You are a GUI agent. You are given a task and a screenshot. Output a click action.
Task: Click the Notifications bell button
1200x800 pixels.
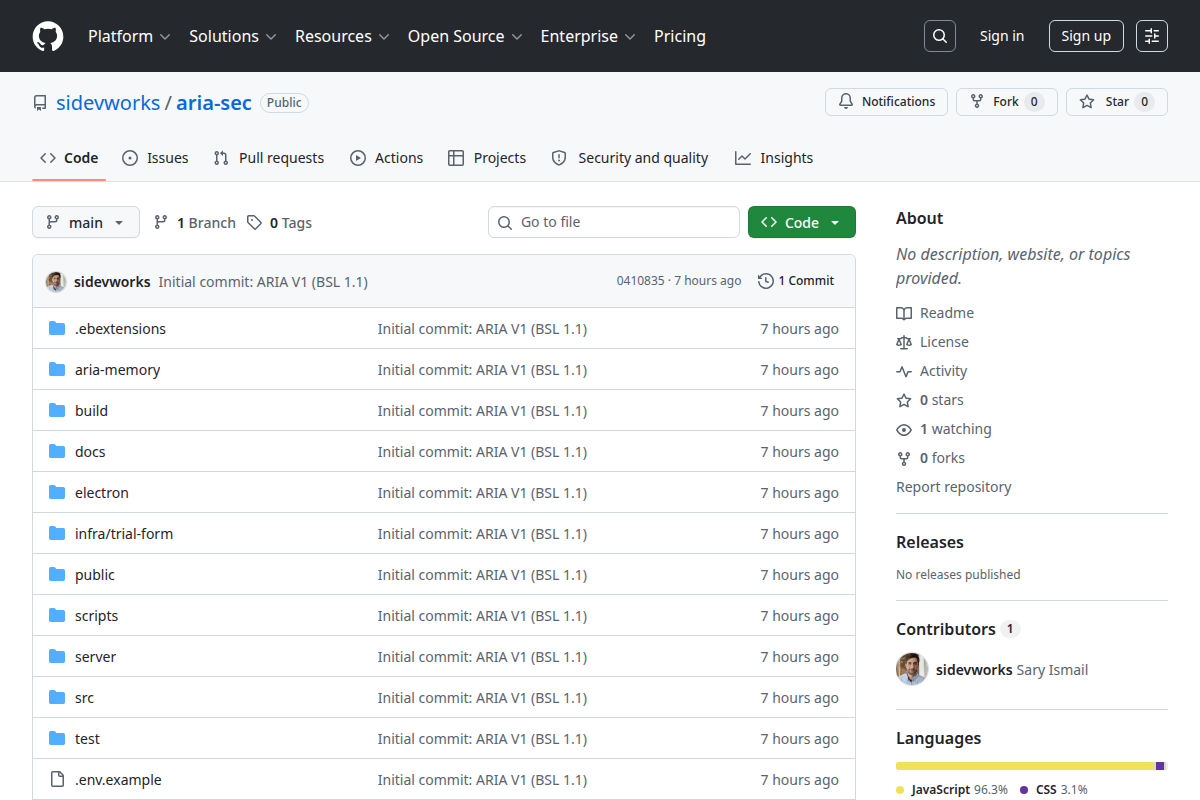tap(886, 102)
